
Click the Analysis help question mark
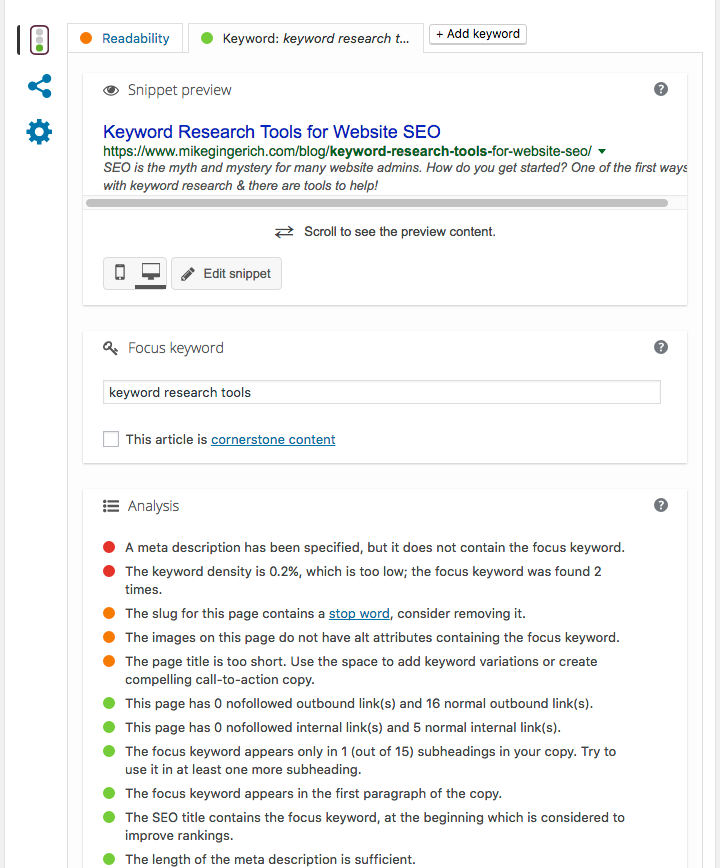(x=660, y=505)
